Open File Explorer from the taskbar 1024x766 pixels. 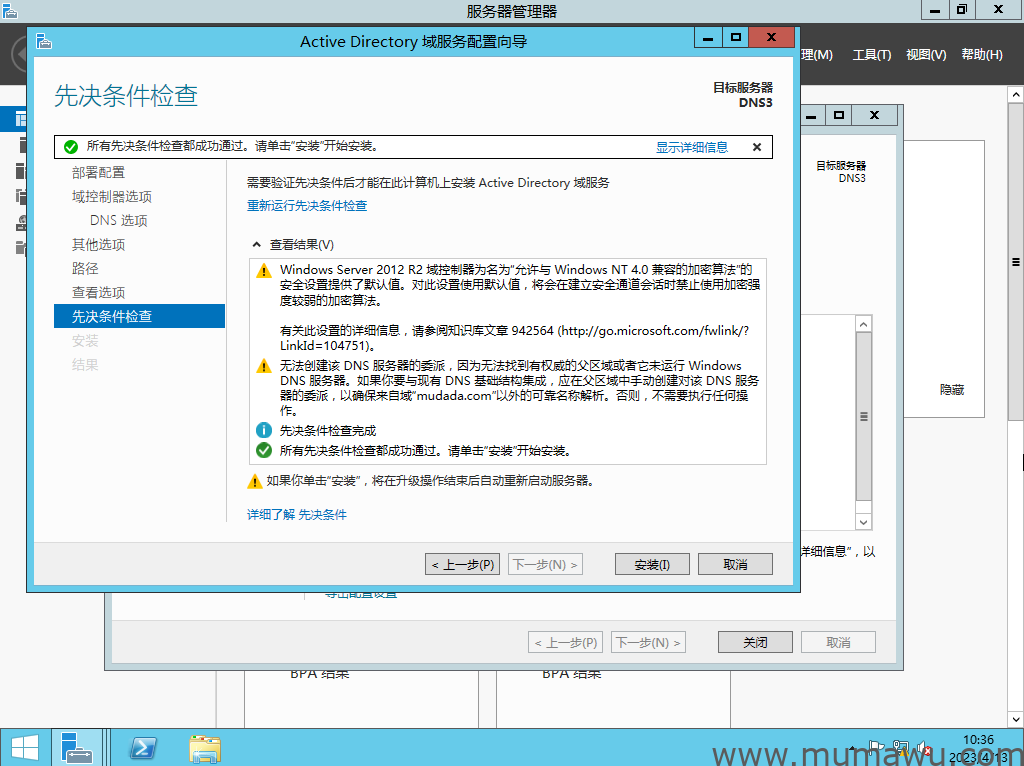205,747
